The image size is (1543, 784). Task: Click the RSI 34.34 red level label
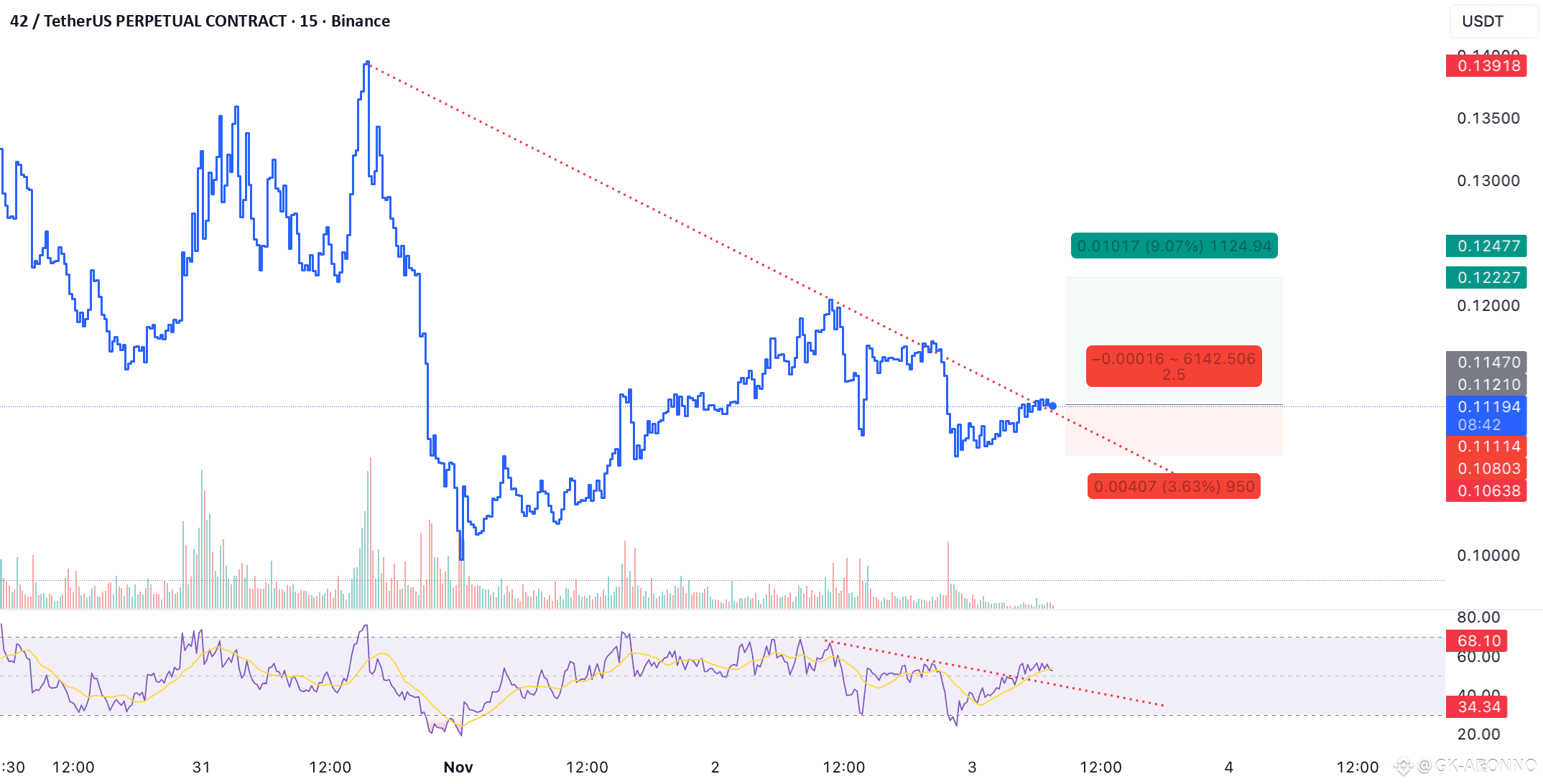[x=1478, y=707]
